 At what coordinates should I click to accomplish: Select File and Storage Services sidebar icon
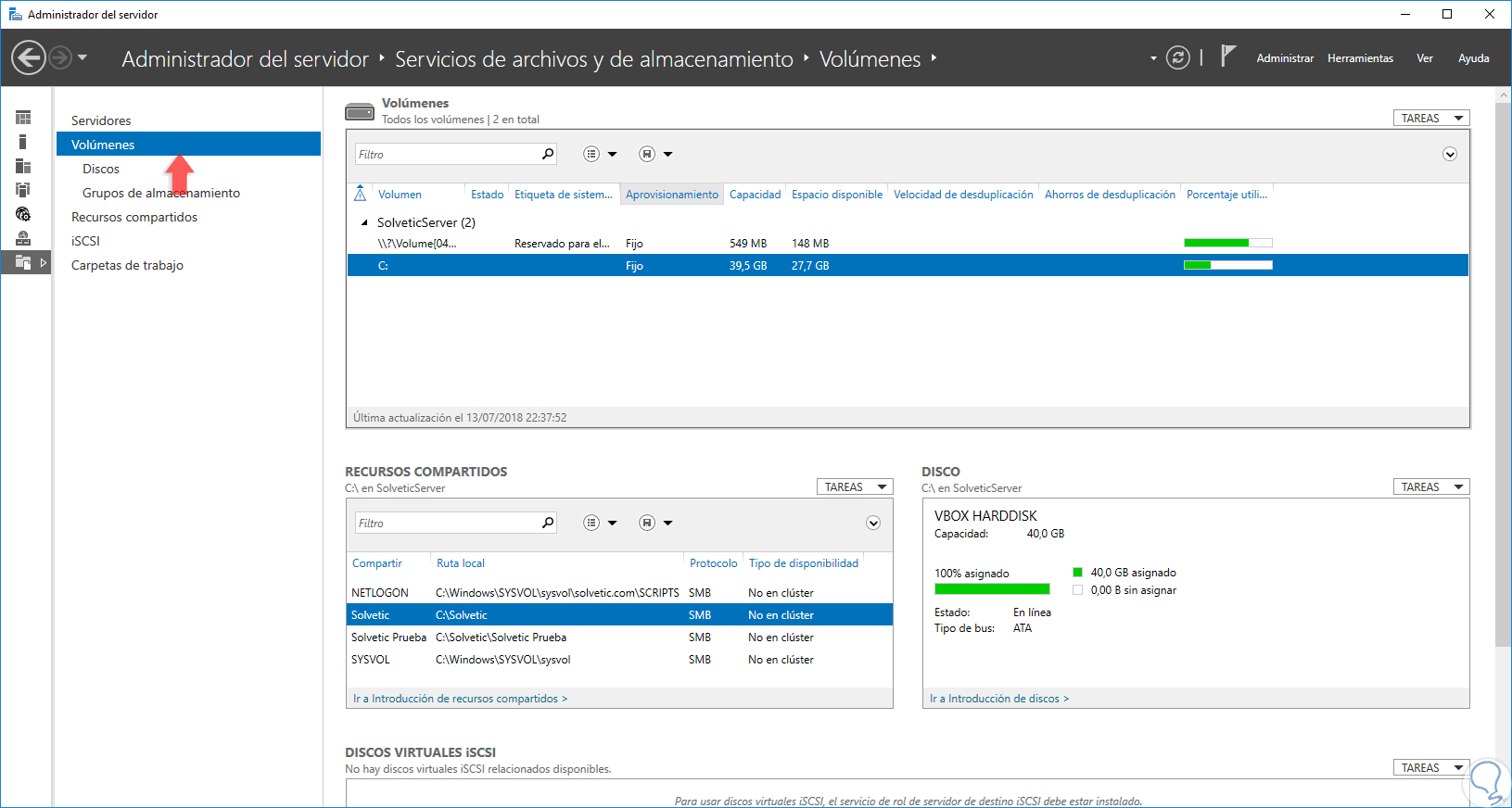click(25, 262)
